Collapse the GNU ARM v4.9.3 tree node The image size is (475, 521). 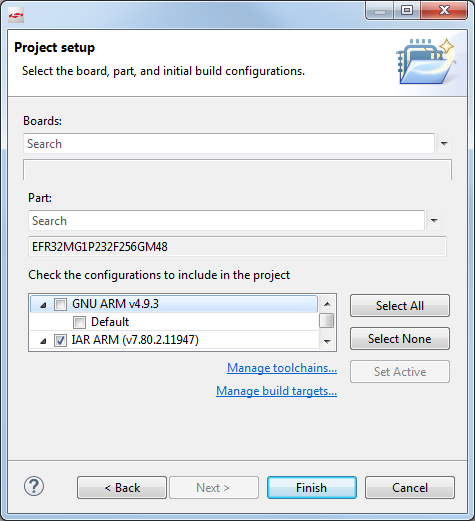43,305
